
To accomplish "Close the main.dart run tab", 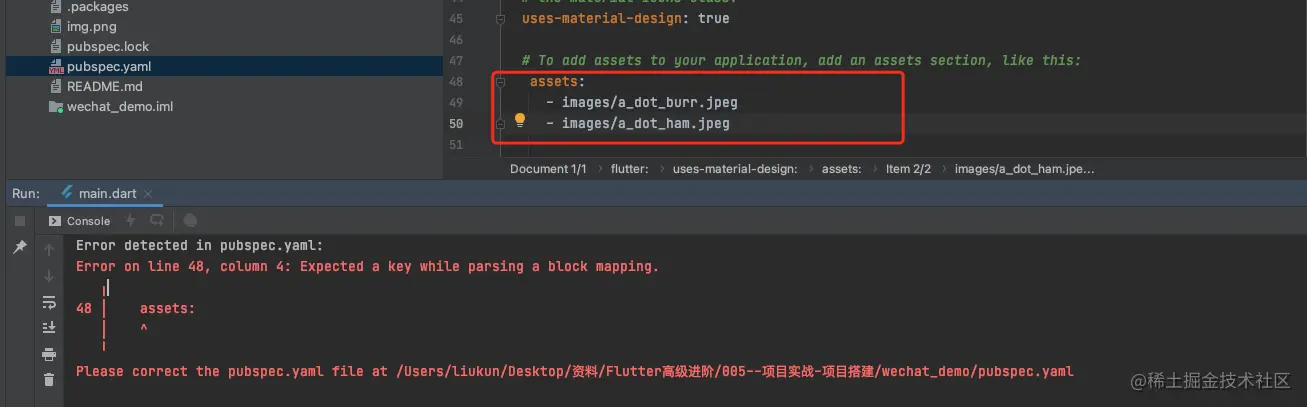I will click(148, 193).
